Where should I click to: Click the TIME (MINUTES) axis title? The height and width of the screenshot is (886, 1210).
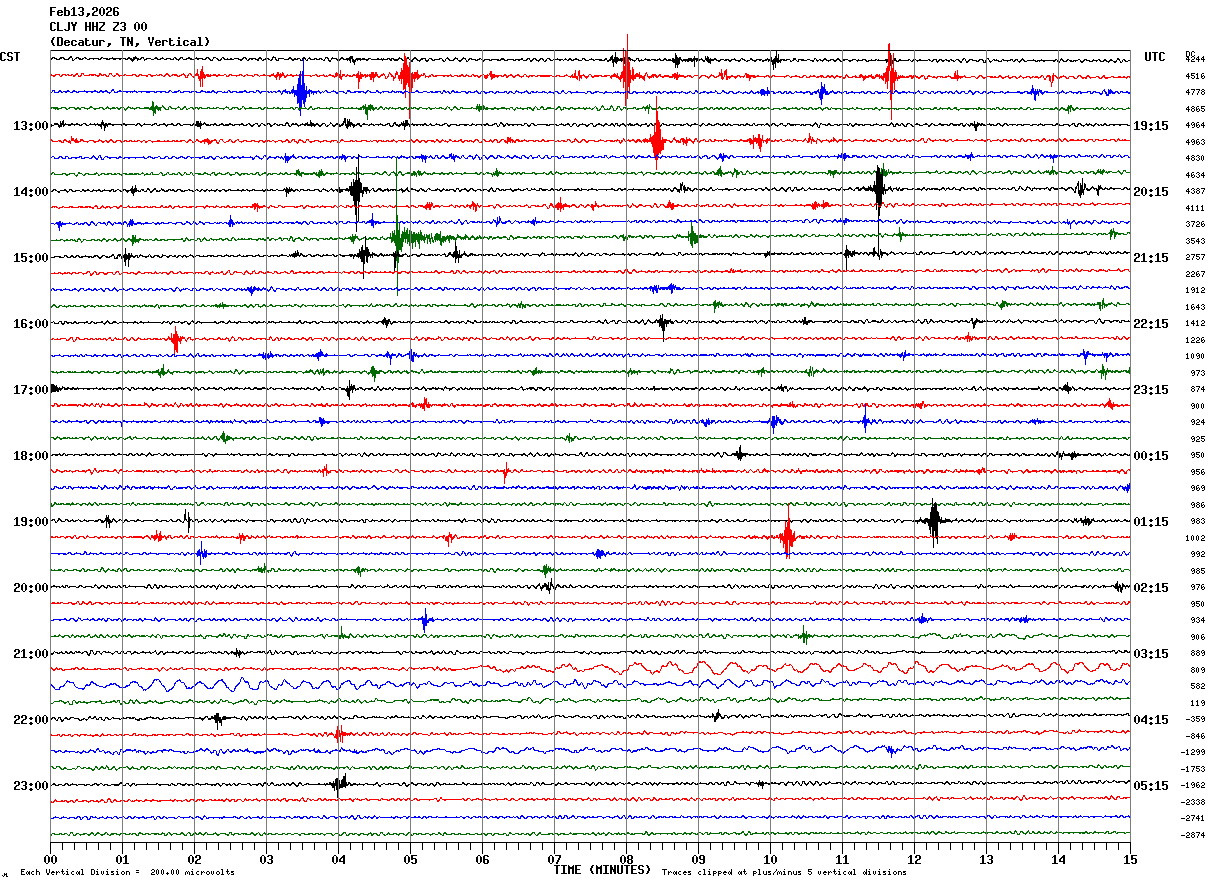click(x=603, y=870)
